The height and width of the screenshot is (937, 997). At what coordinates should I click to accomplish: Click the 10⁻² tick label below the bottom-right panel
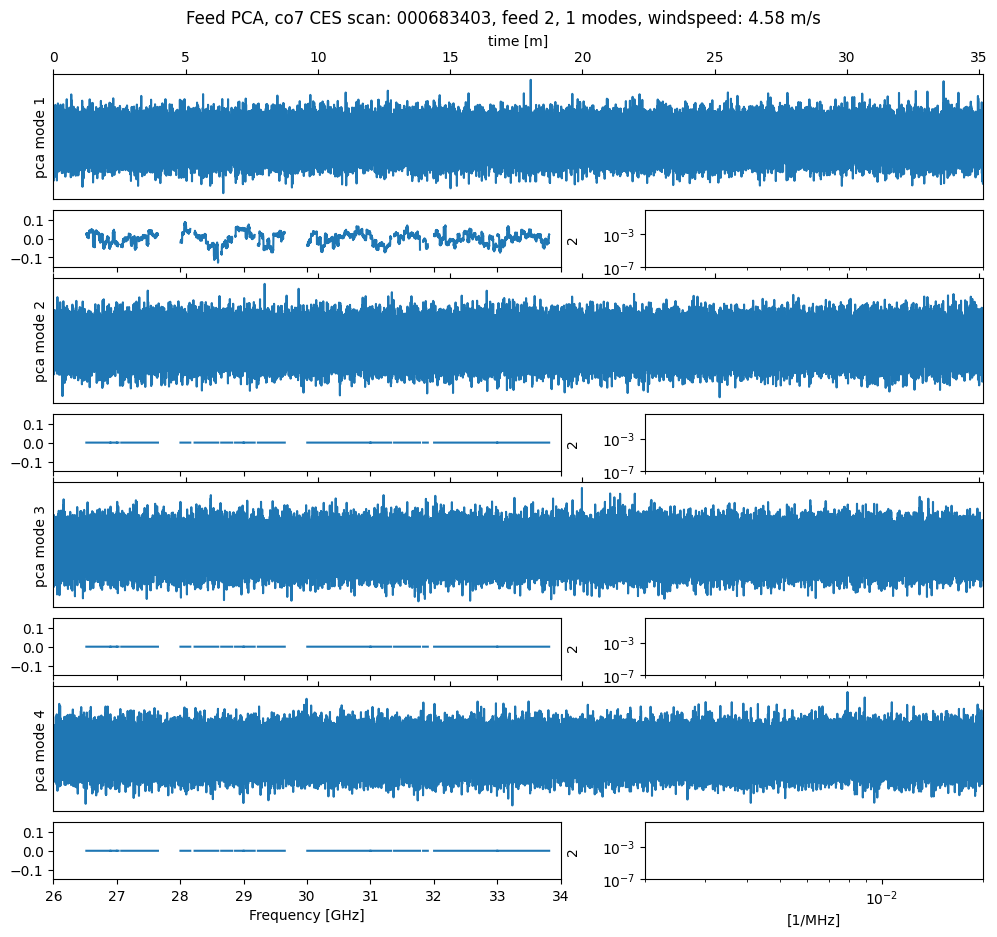click(x=880, y=897)
